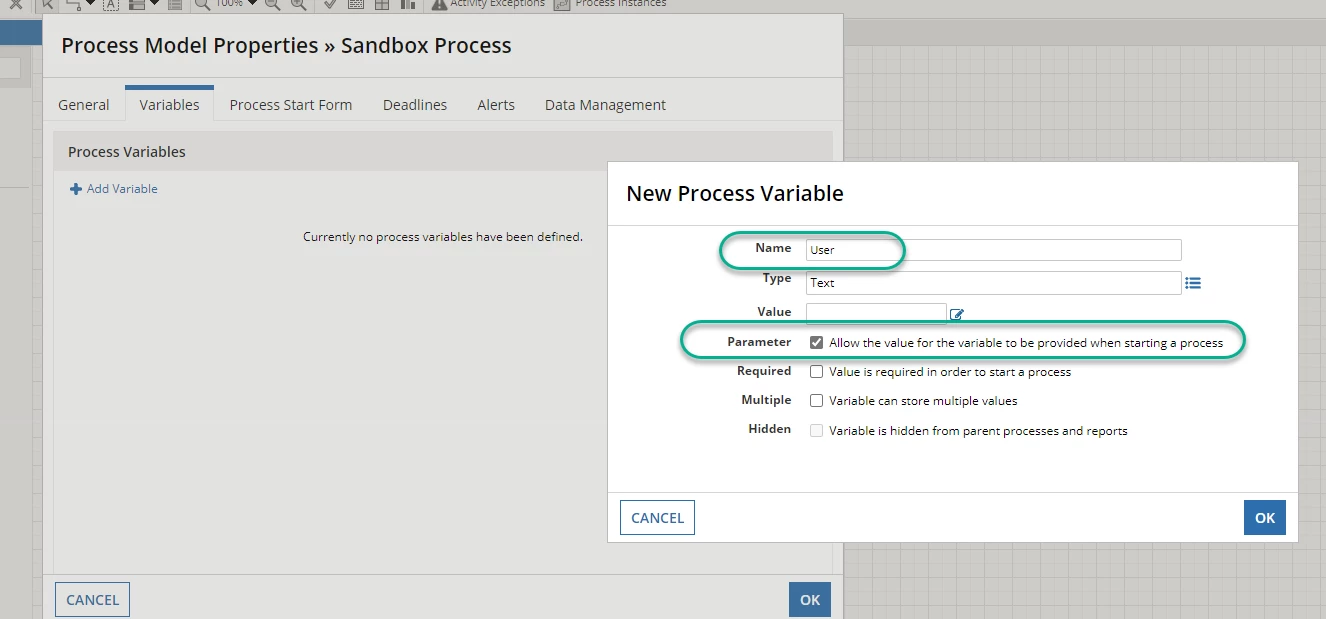The image size is (1326, 619).
Task: Click 'Value is required in order to start' label
Action: point(950,372)
